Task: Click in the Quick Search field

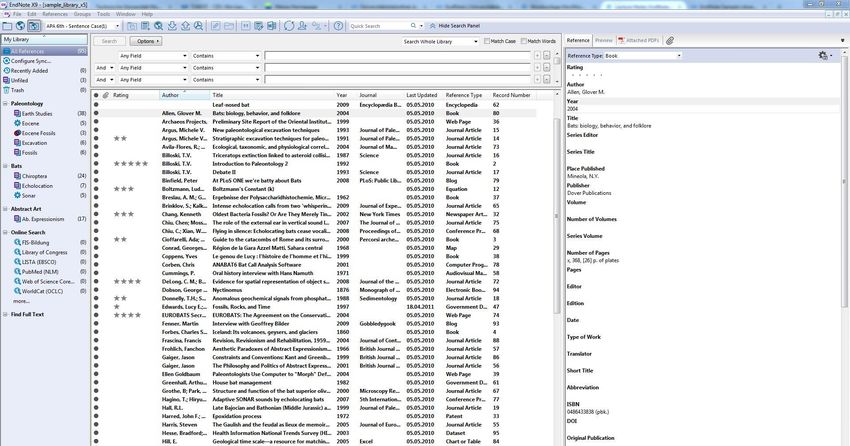Action: pos(379,26)
